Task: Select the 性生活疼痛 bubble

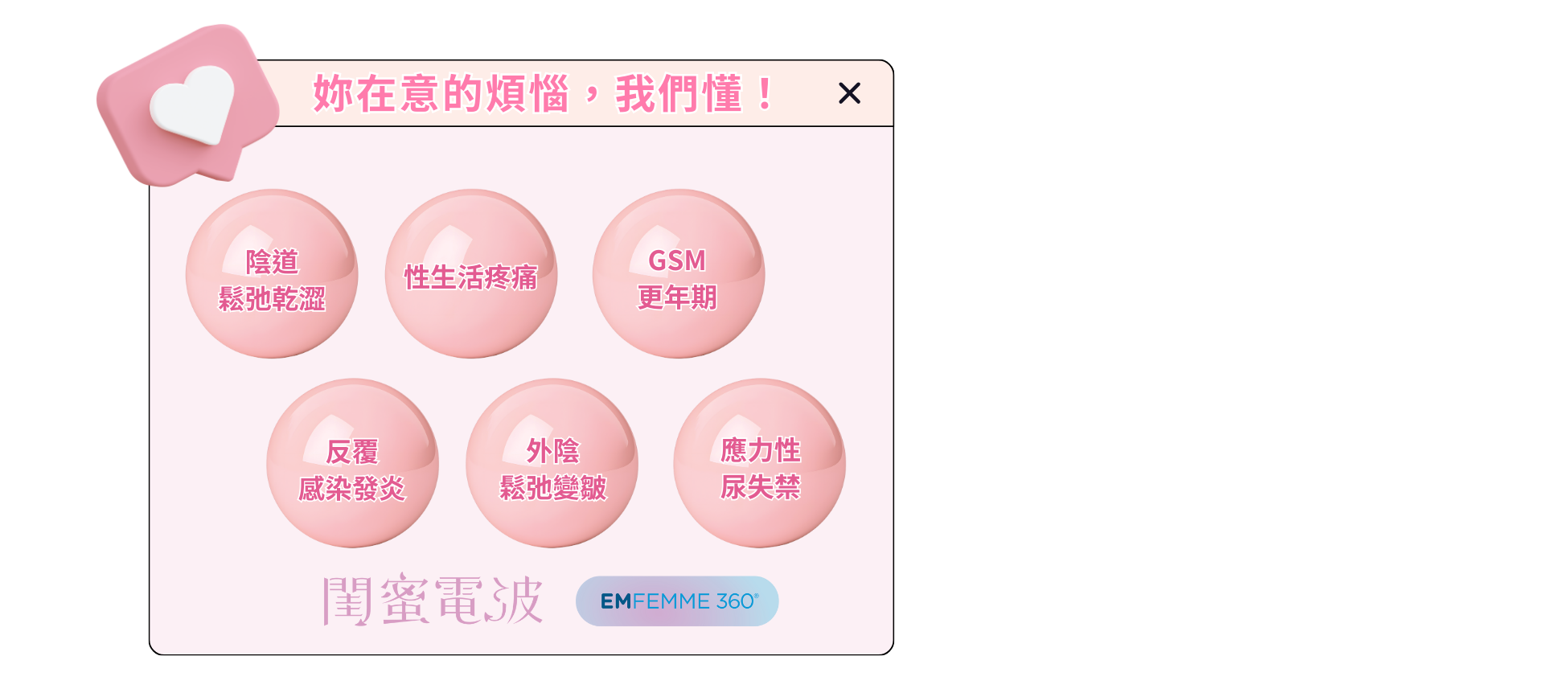Action: (471, 273)
